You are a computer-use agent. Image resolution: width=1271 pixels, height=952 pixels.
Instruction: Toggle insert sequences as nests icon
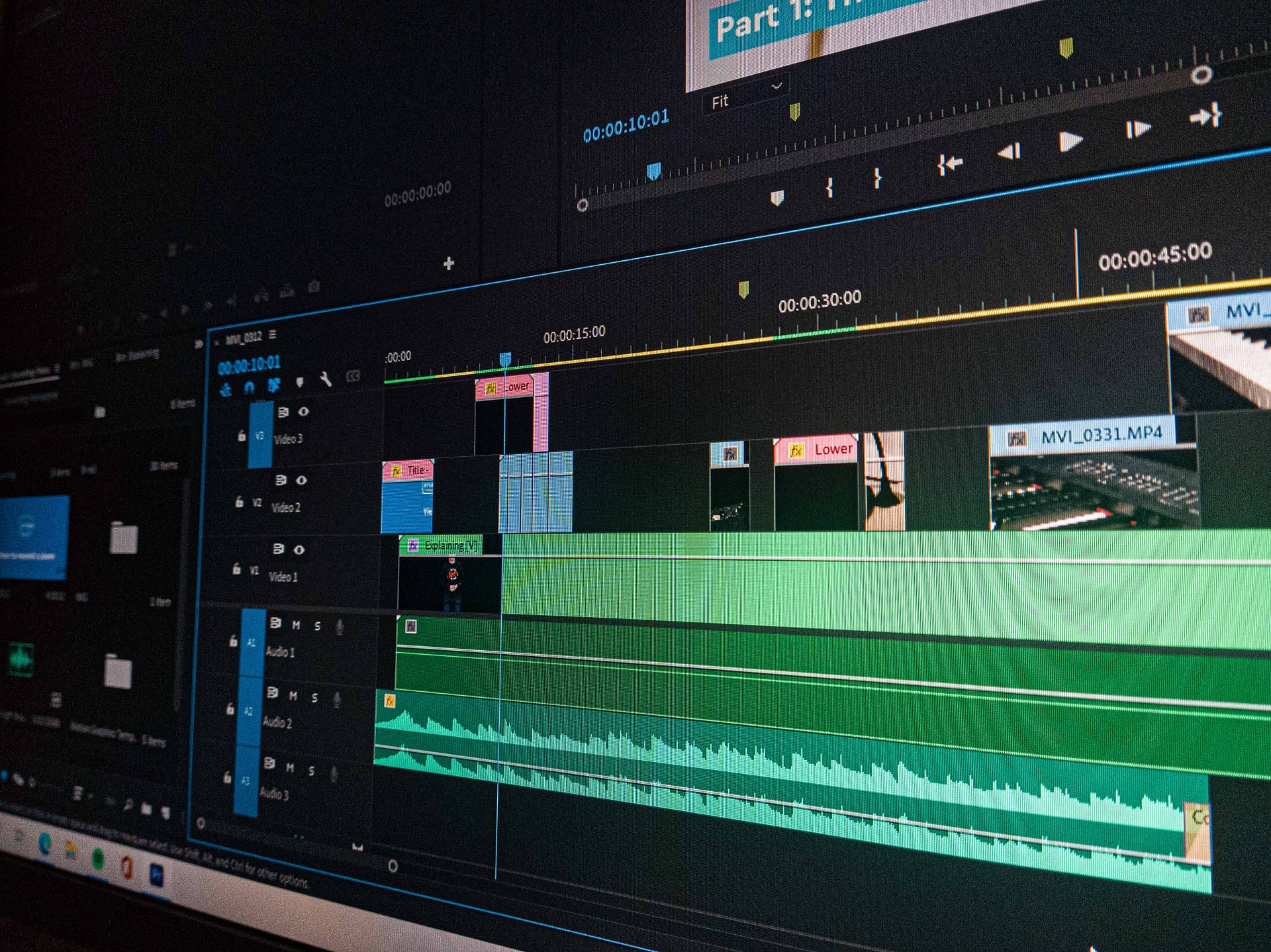pyautogui.click(x=226, y=389)
